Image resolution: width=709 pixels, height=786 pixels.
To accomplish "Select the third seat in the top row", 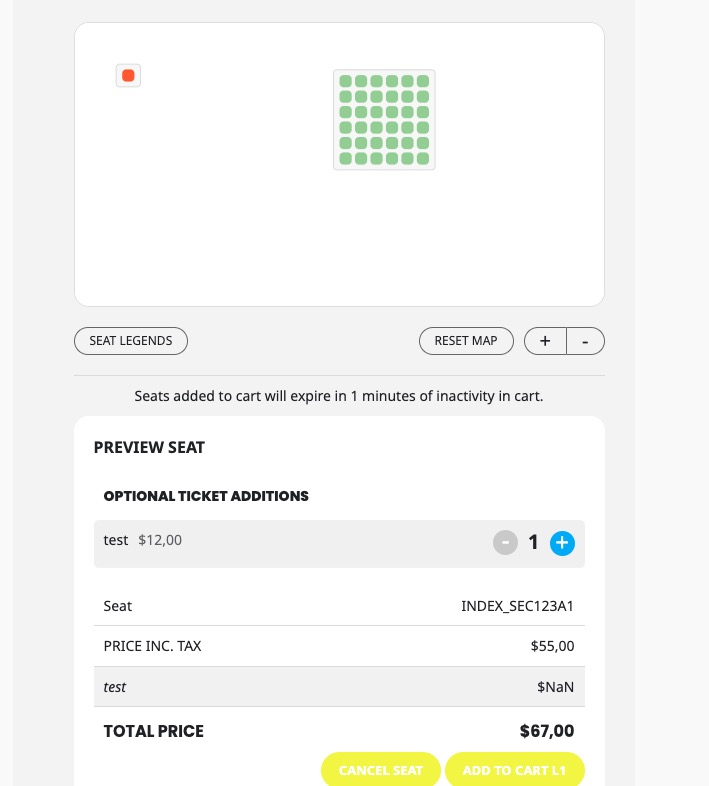I will tap(377, 81).
